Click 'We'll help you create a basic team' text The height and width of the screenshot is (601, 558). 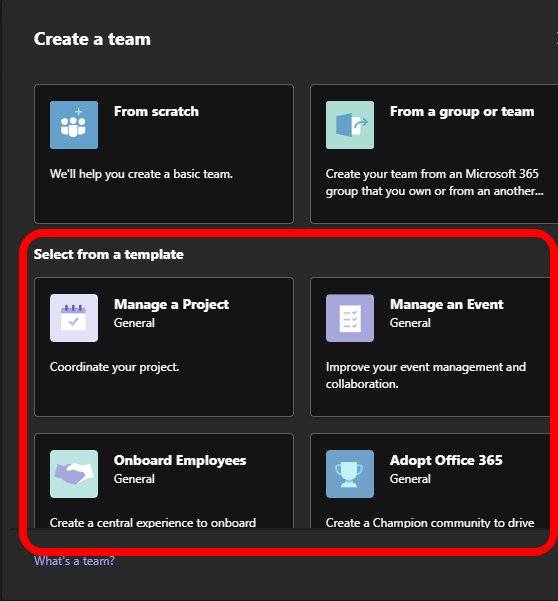141,174
